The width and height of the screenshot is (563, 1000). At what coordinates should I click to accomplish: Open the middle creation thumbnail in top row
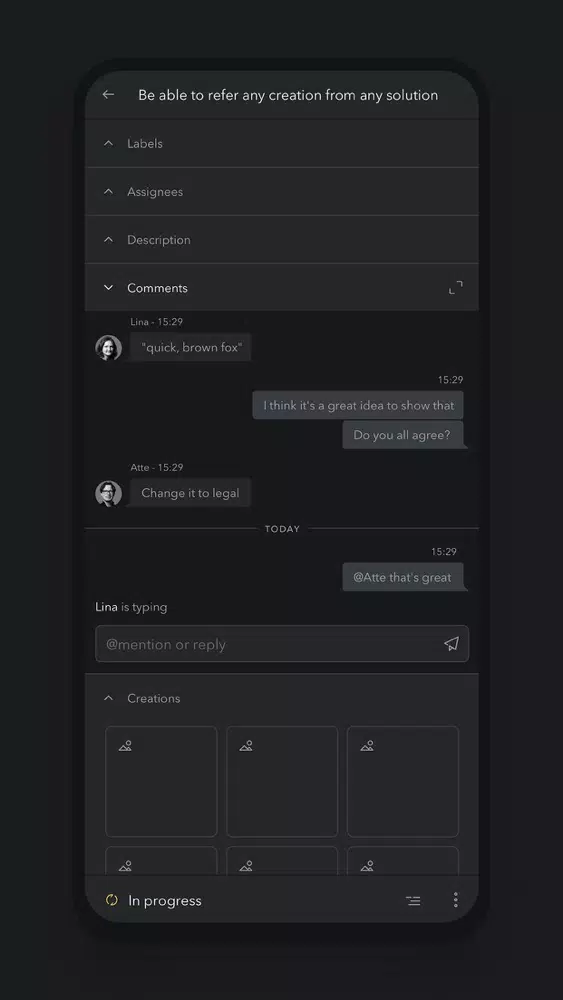(x=282, y=781)
